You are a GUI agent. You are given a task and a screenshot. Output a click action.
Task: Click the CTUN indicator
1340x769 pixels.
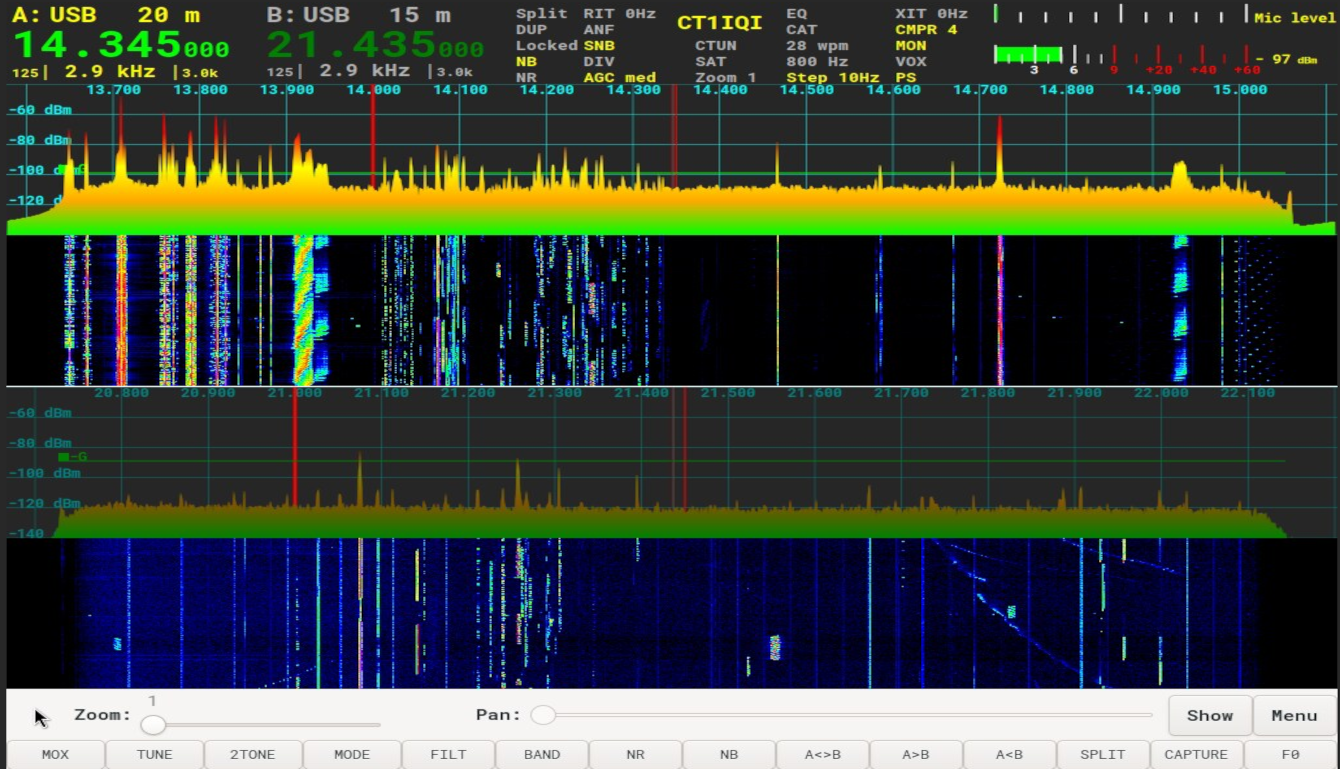(716, 45)
